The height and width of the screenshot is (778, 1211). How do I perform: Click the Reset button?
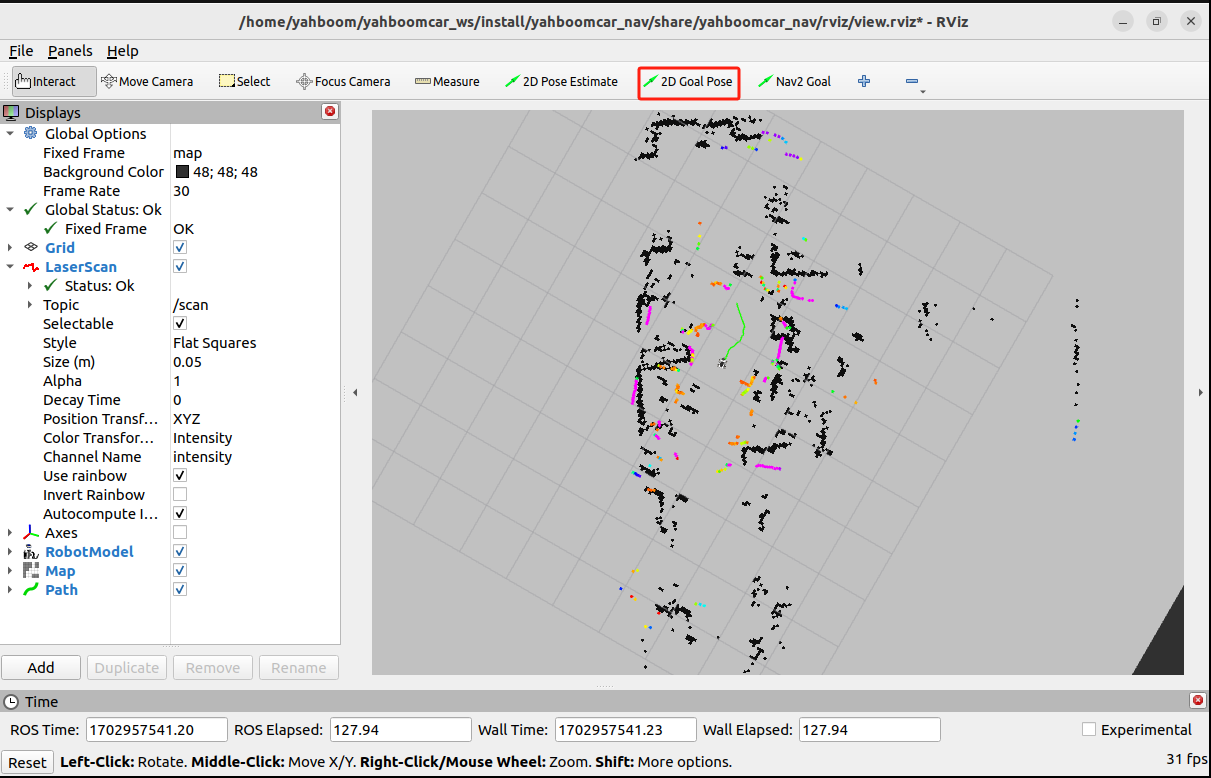point(27,762)
